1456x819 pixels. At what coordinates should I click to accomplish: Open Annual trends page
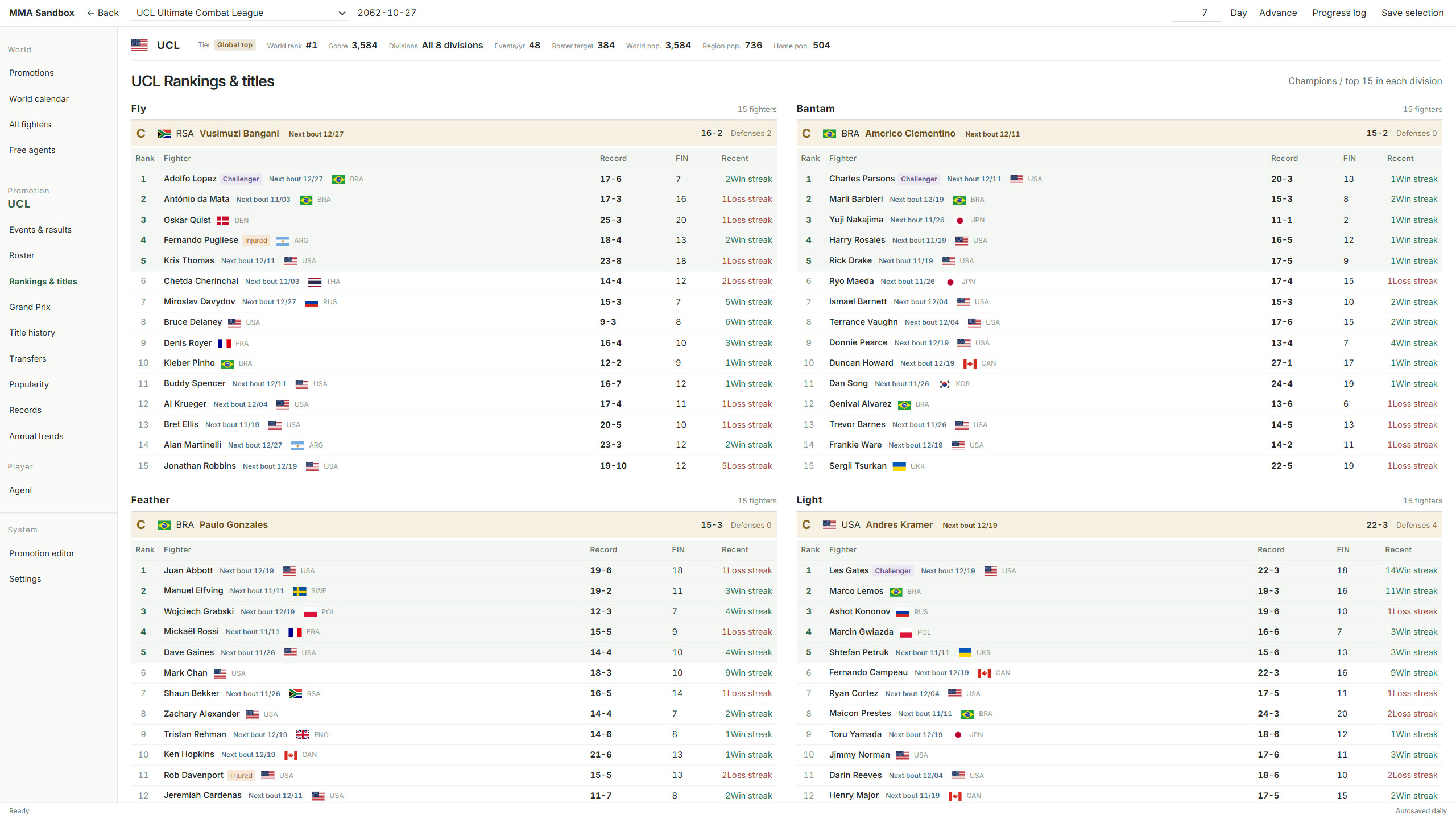click(36, 436)
